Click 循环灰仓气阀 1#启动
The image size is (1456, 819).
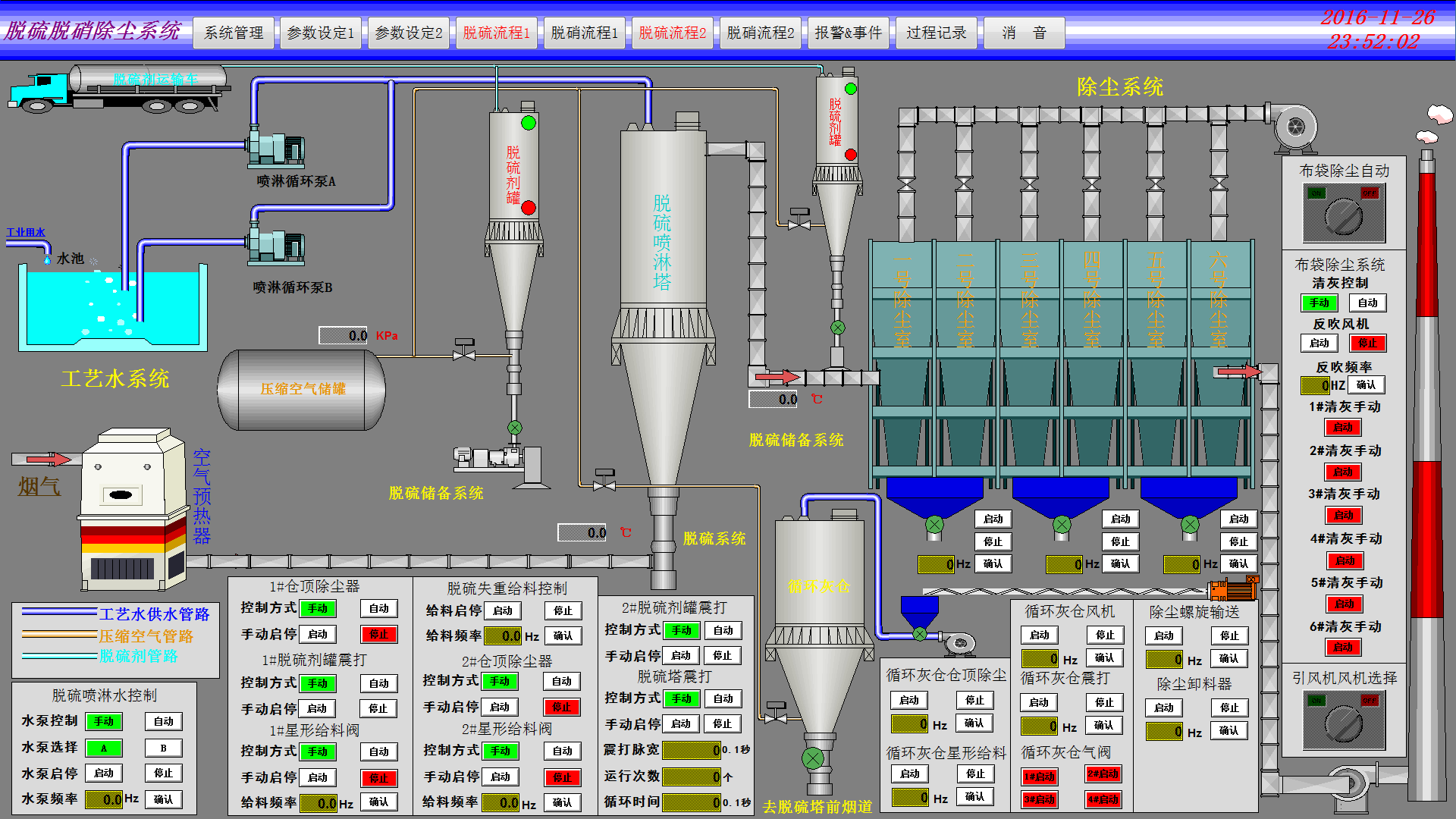(x=1040, y=777)
